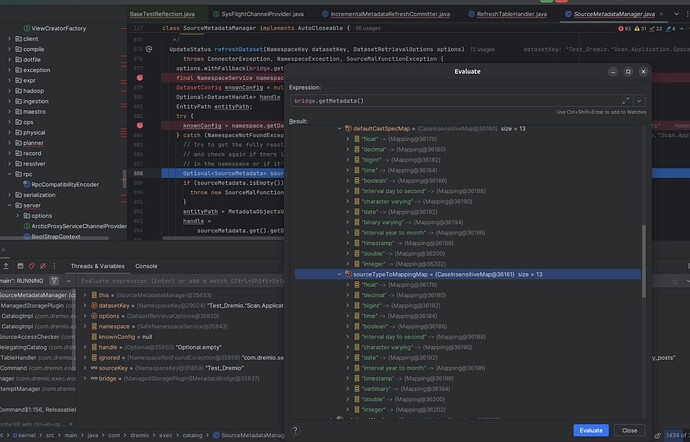Toggle breakpoint on the 'final NamespaceService' line
The width and height of the screenshot is (690, 442).
pyautogui.click(x=138, y=77)
